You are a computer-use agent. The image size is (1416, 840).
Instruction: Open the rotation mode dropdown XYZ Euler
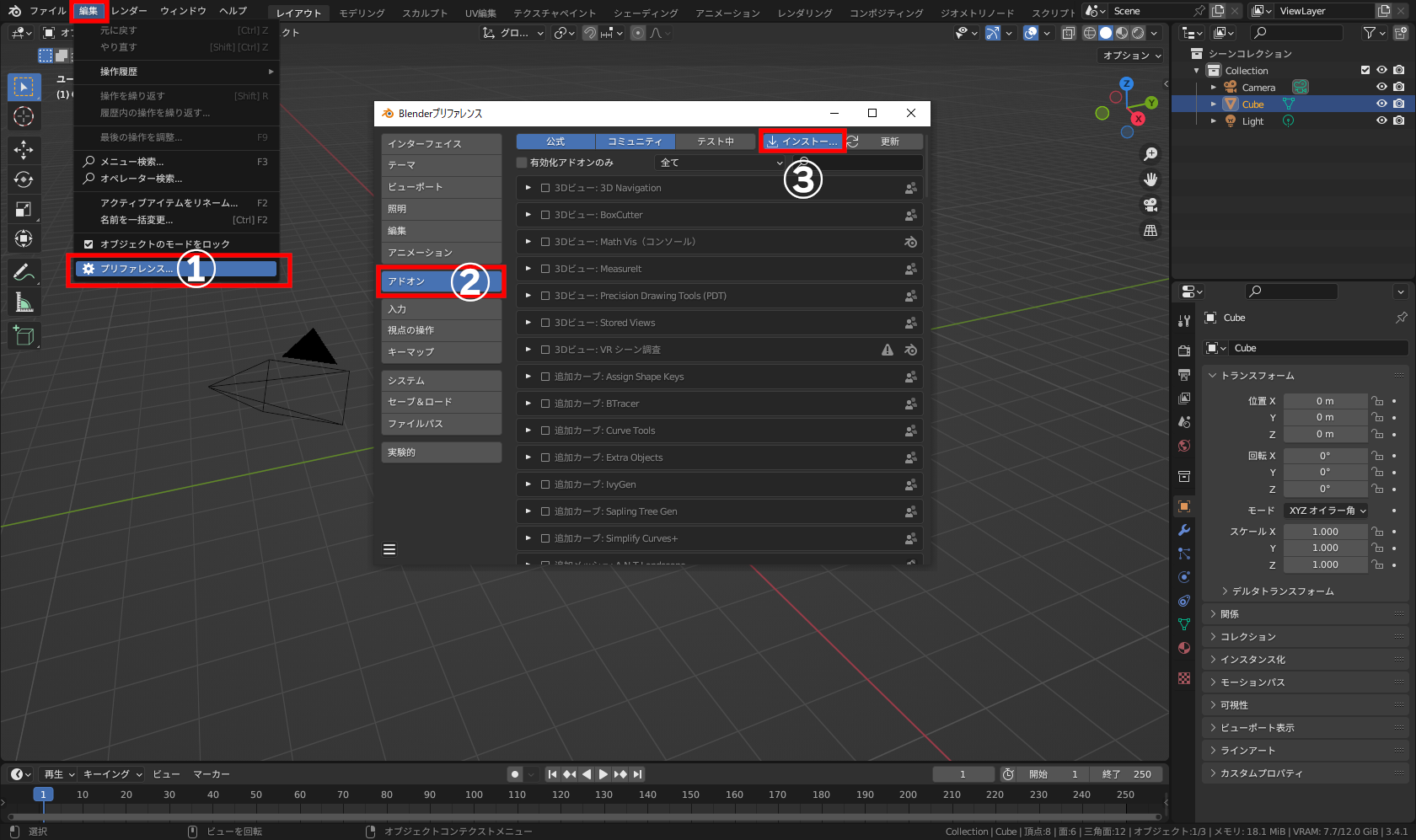click(1326, 510)
